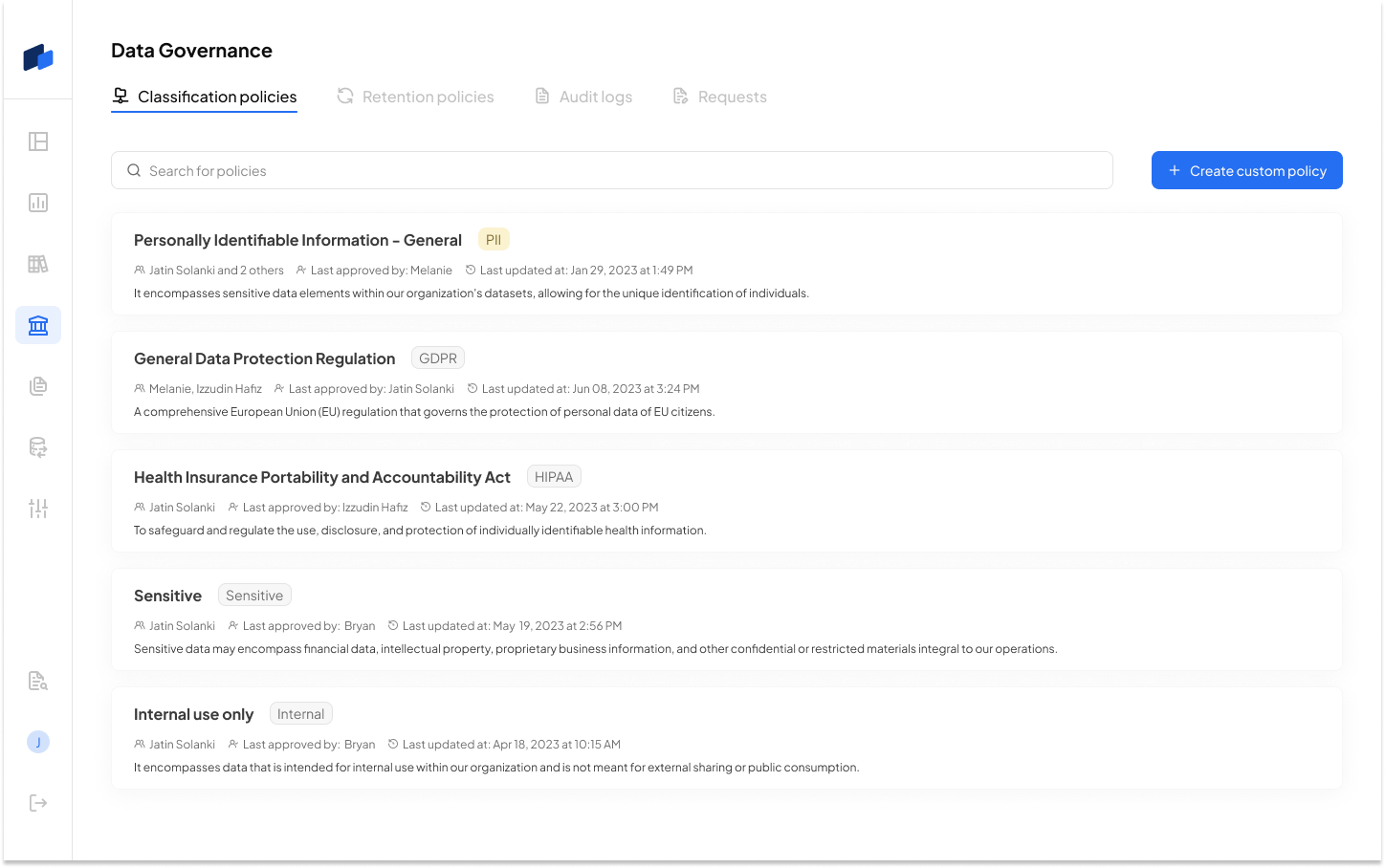Switch to the Retention policies tab
The width and height of the screenshot is (1385, 868).
click(415, 97)
